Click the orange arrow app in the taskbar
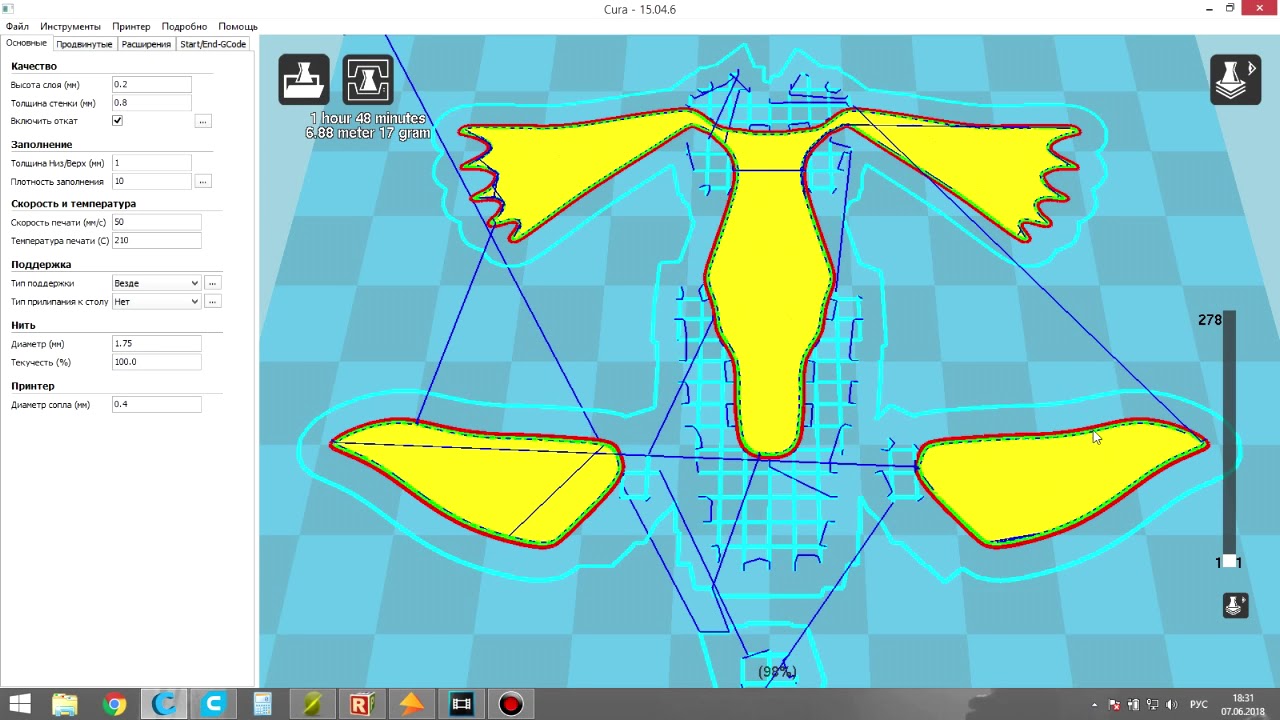The height and width of the screenshot is (720, 1280). [x=411, y=704]
